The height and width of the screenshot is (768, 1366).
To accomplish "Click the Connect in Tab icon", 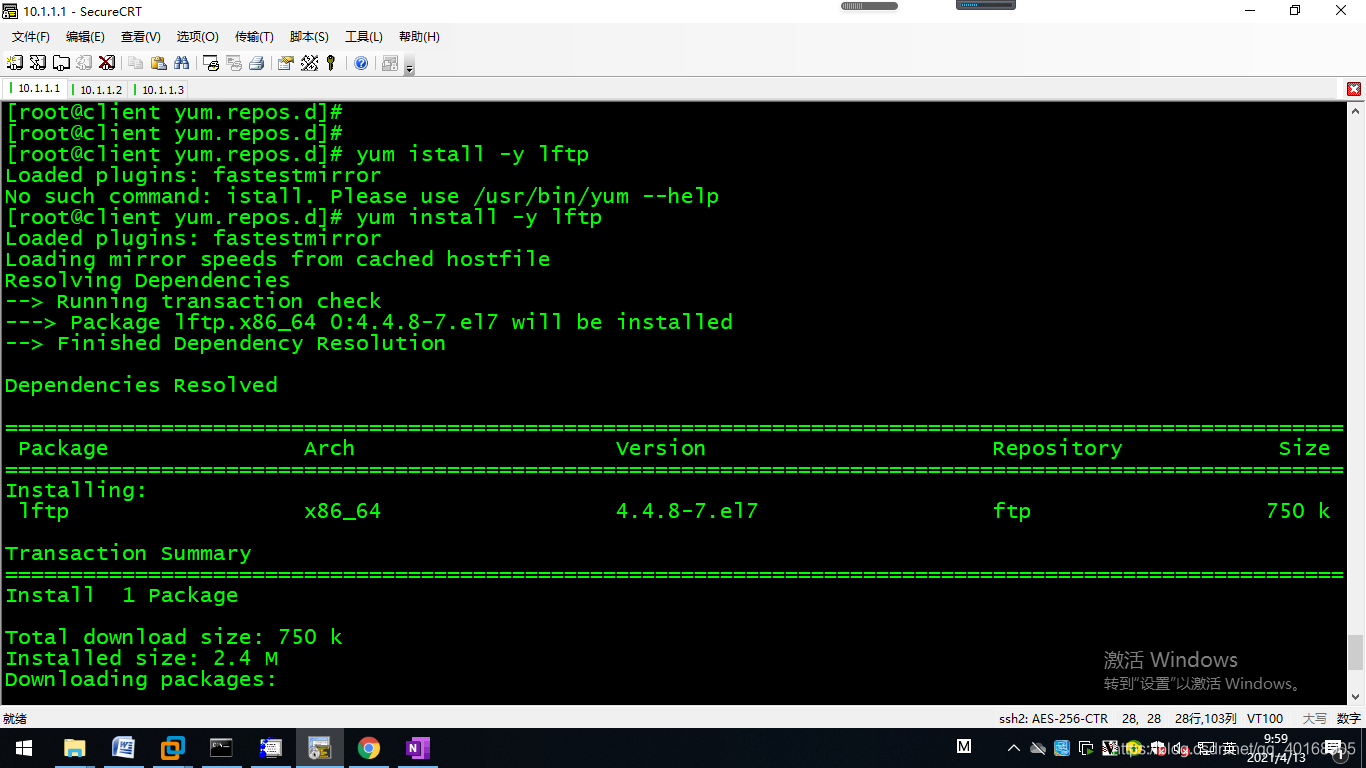I will tap(61, 63).
